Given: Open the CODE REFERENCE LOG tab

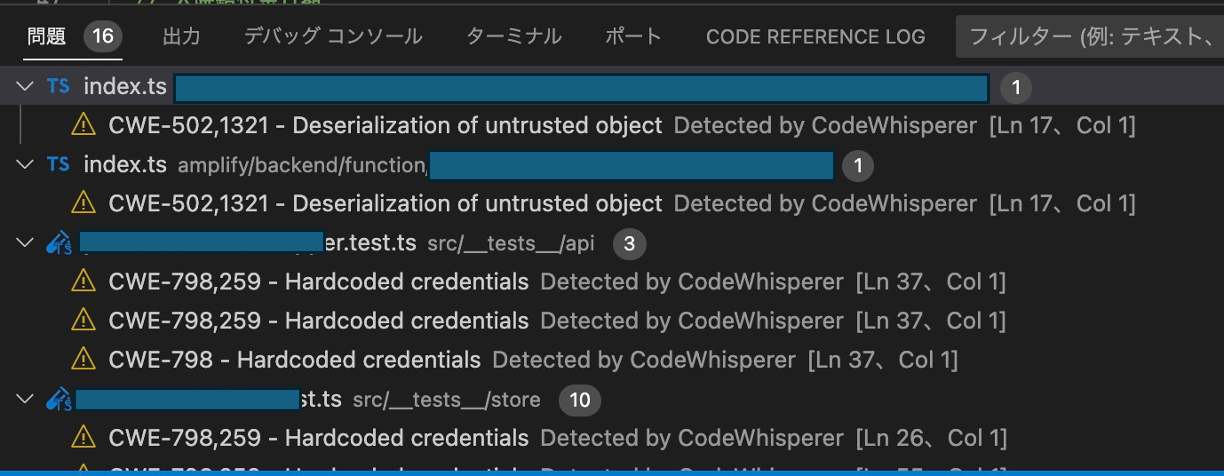Looking at the screenshot, I should point(815,37).
